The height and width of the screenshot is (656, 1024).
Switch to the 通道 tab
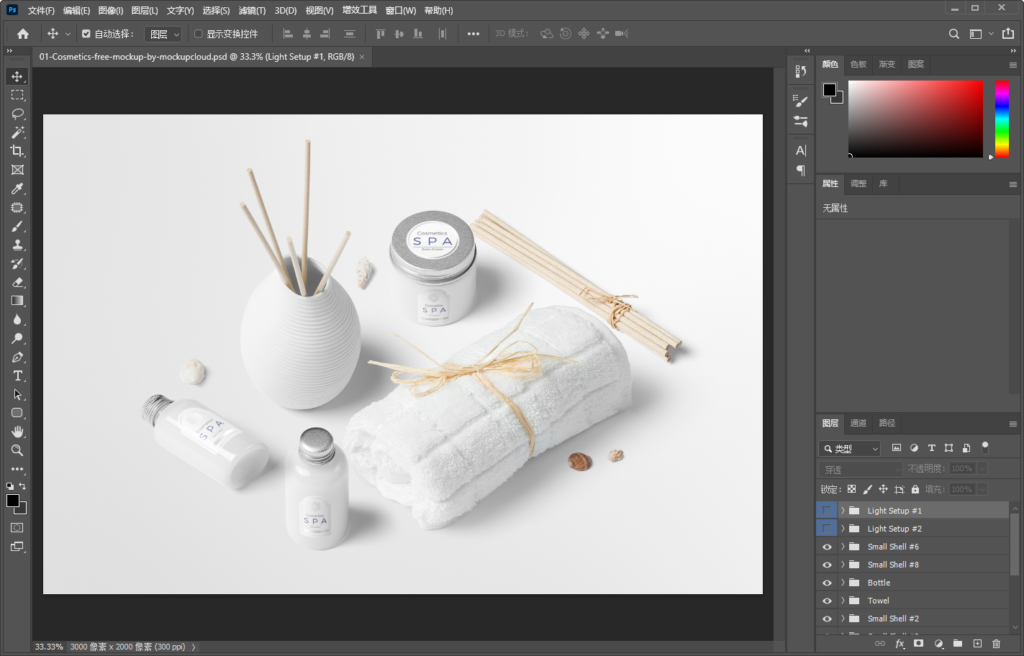[x=858, y=423]
